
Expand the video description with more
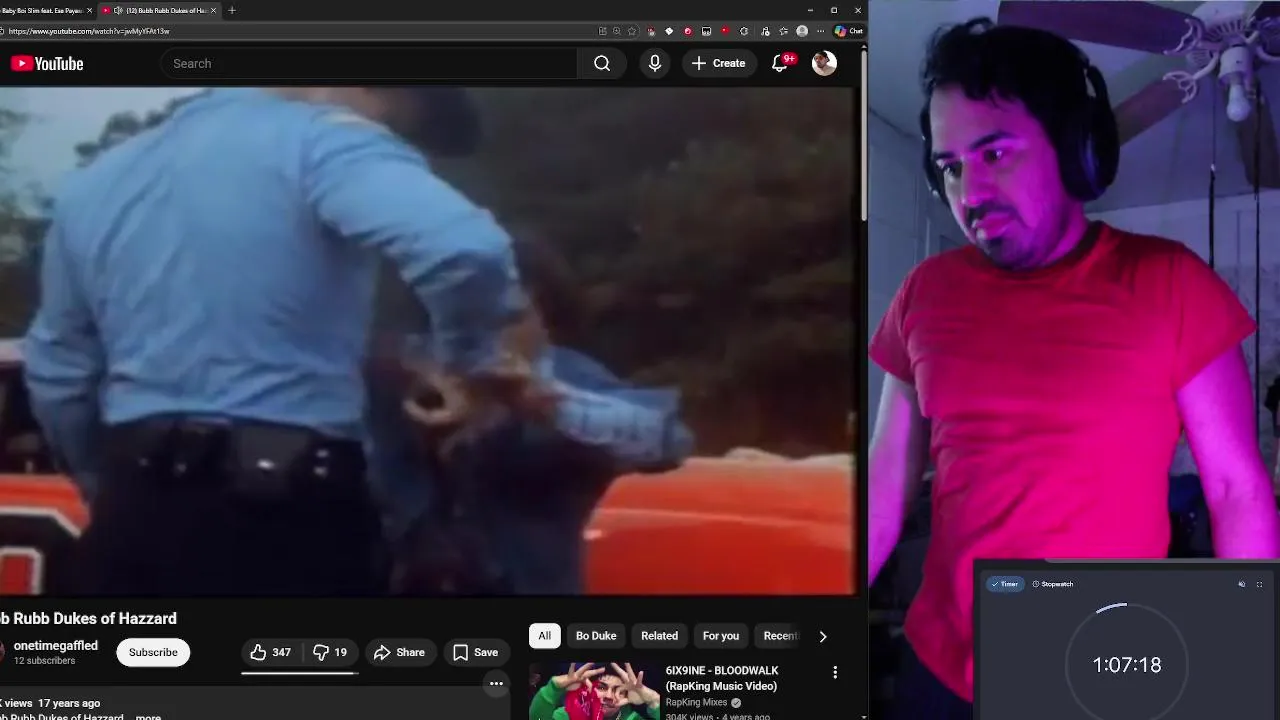click(x=148, y=717)
